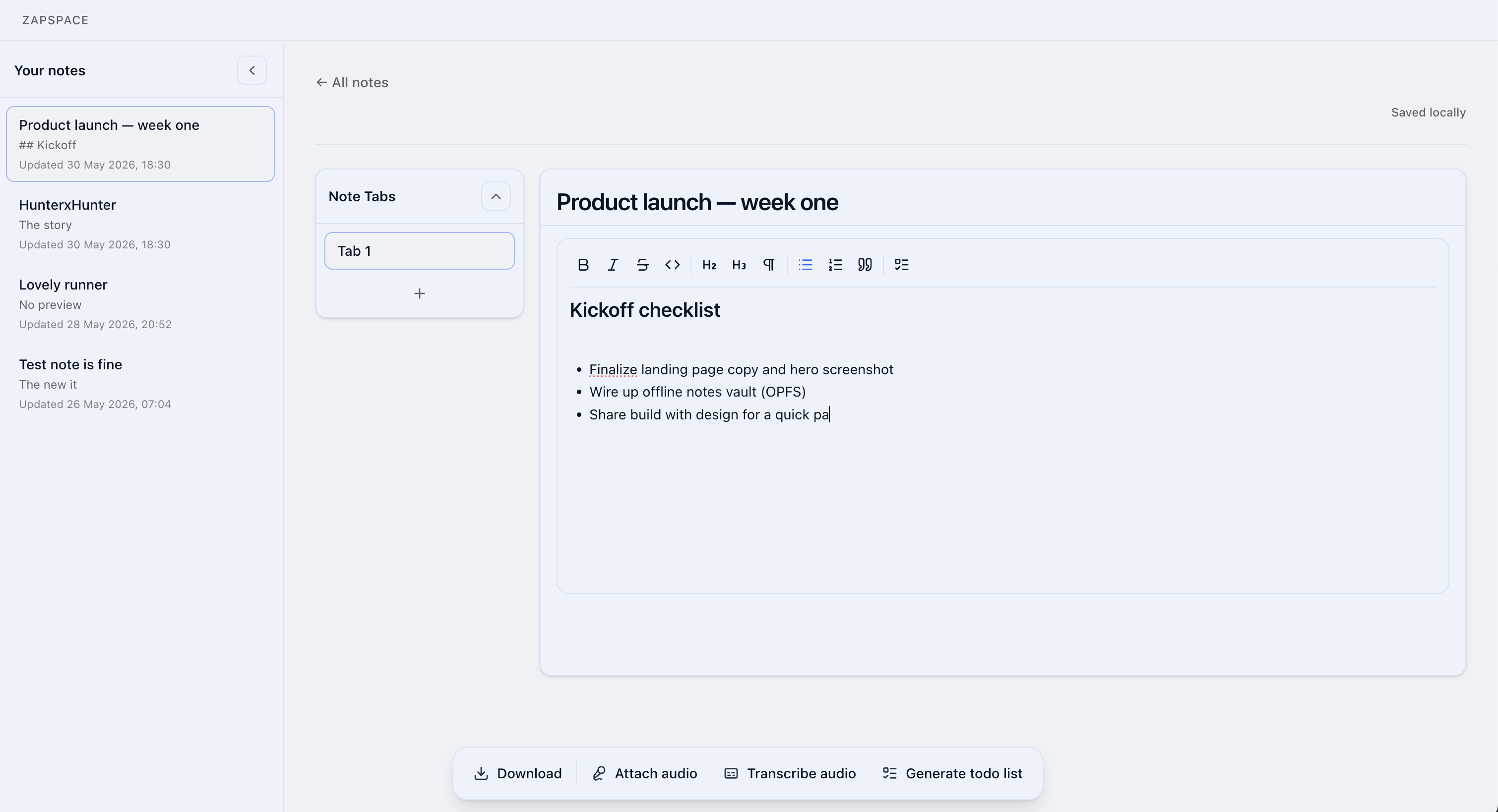Click the bullet 'Wire up offline notes vault (OPFS)'

(x=697, y=392)
